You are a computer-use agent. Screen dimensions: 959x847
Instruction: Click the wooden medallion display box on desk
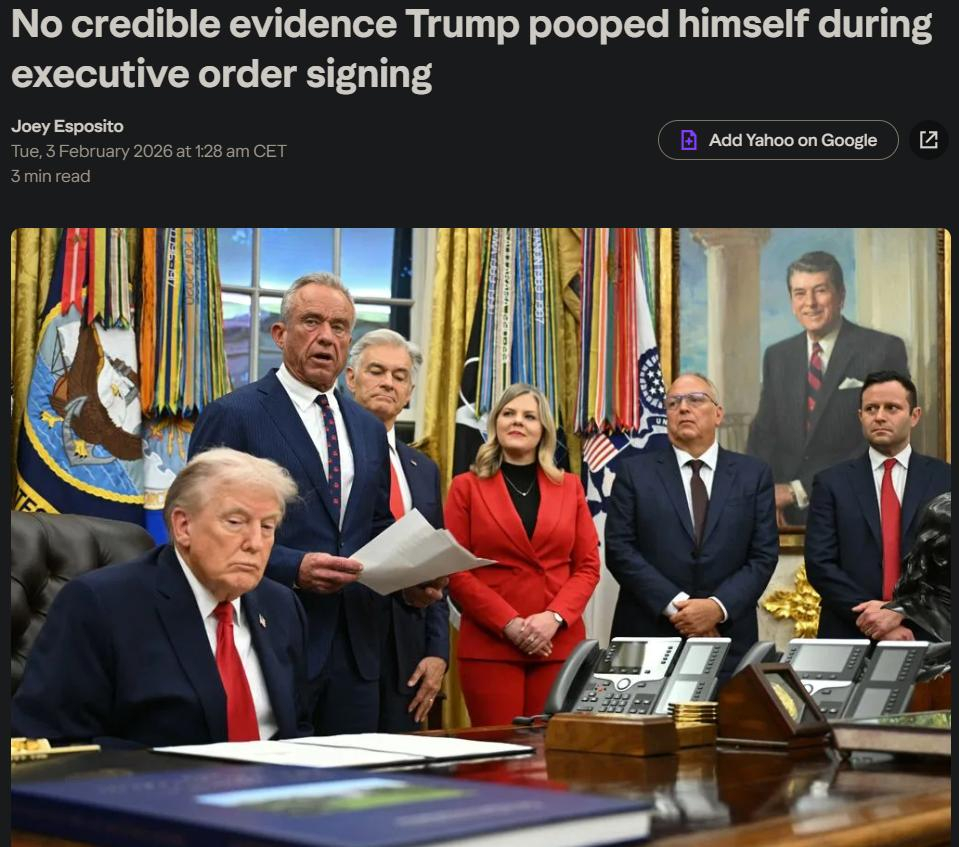[774, 703]
